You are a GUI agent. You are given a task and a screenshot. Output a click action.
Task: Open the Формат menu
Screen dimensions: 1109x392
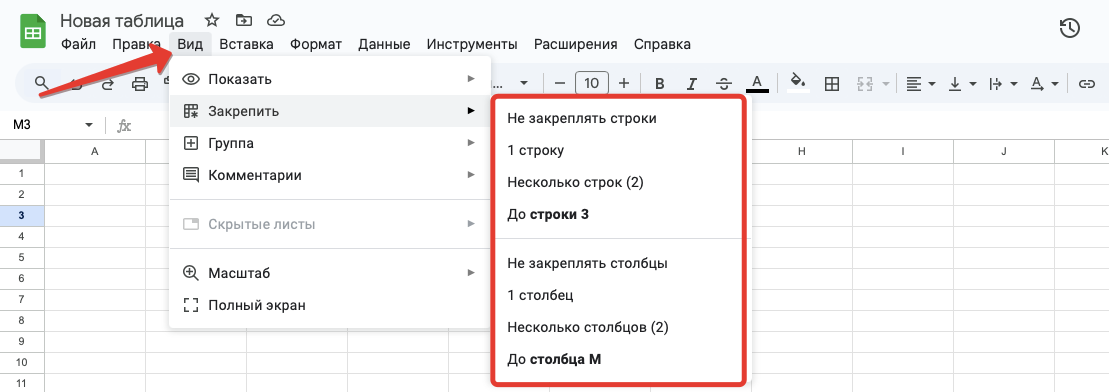[315, 44]
